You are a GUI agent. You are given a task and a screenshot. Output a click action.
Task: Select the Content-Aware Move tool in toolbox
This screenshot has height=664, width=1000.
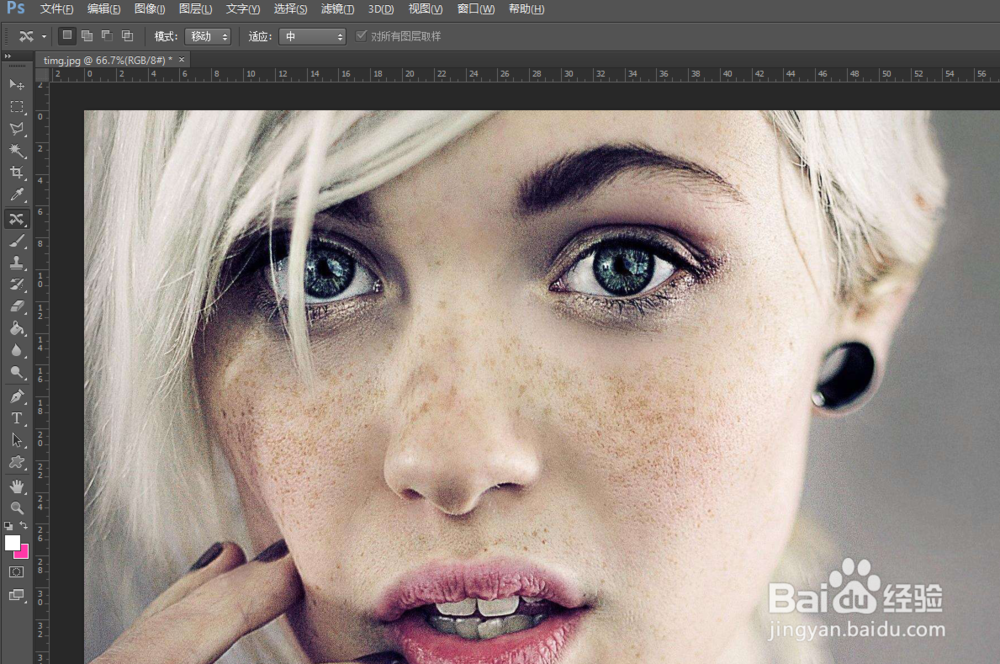tap(17, 219)
